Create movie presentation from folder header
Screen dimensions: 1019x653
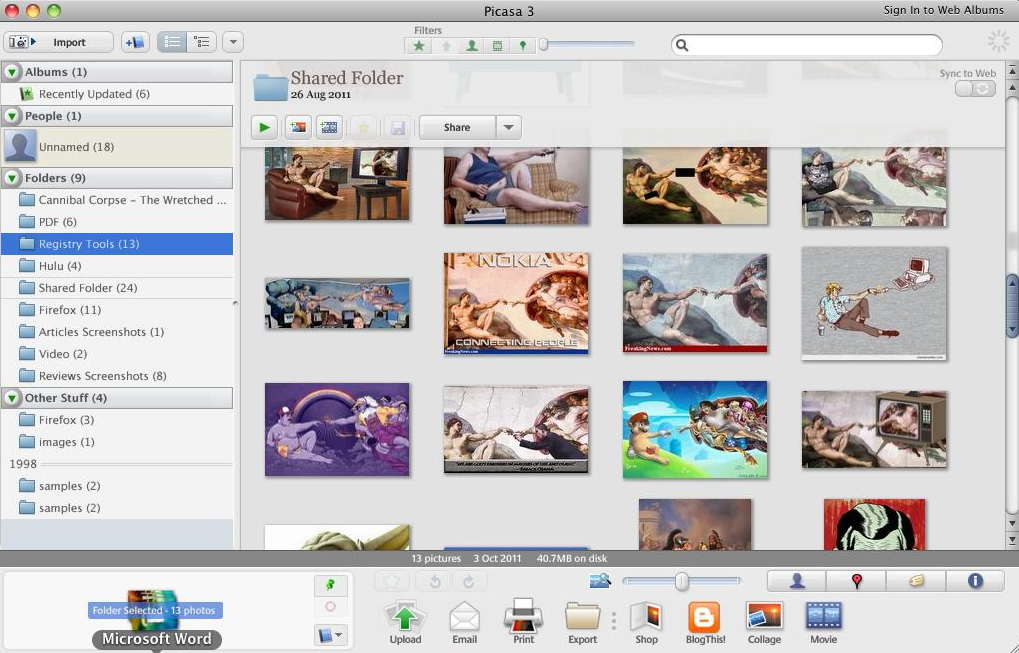[329, 127]
